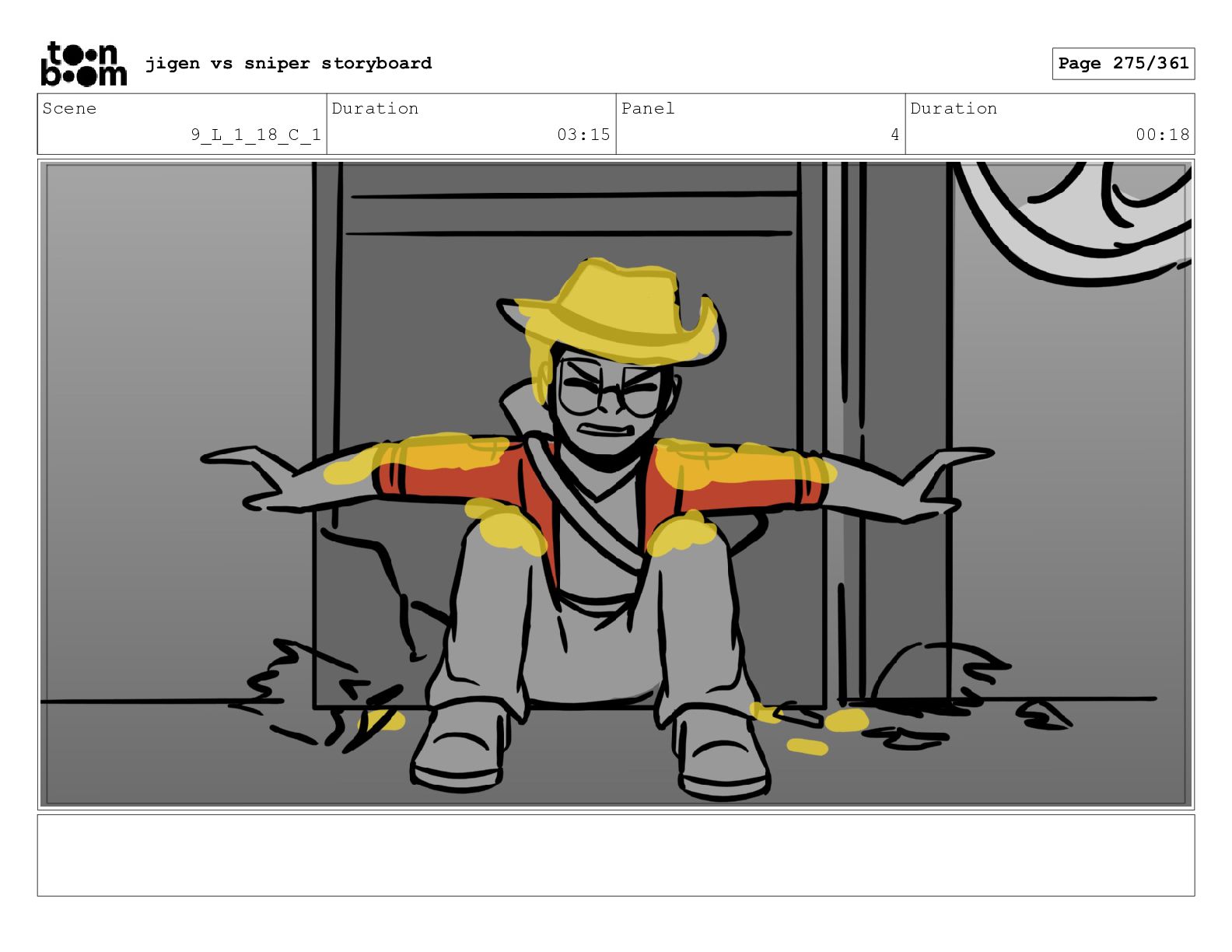Click the Toon Boom logo

[x=83, y=64]
